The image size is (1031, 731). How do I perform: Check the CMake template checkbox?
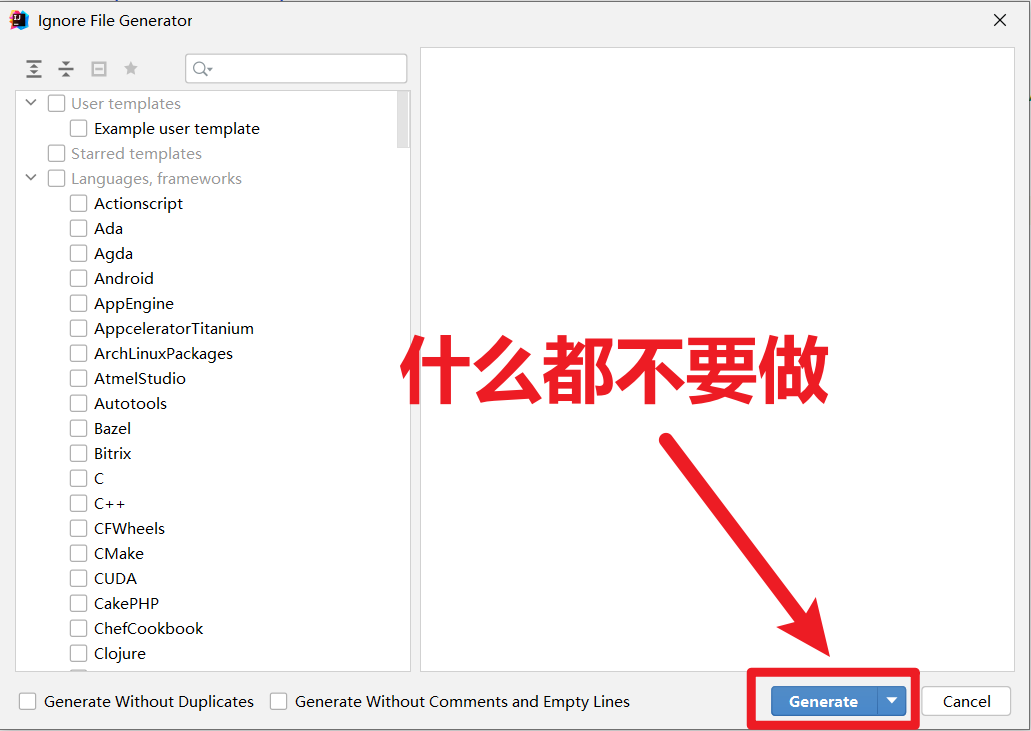(x=78, y=554)
